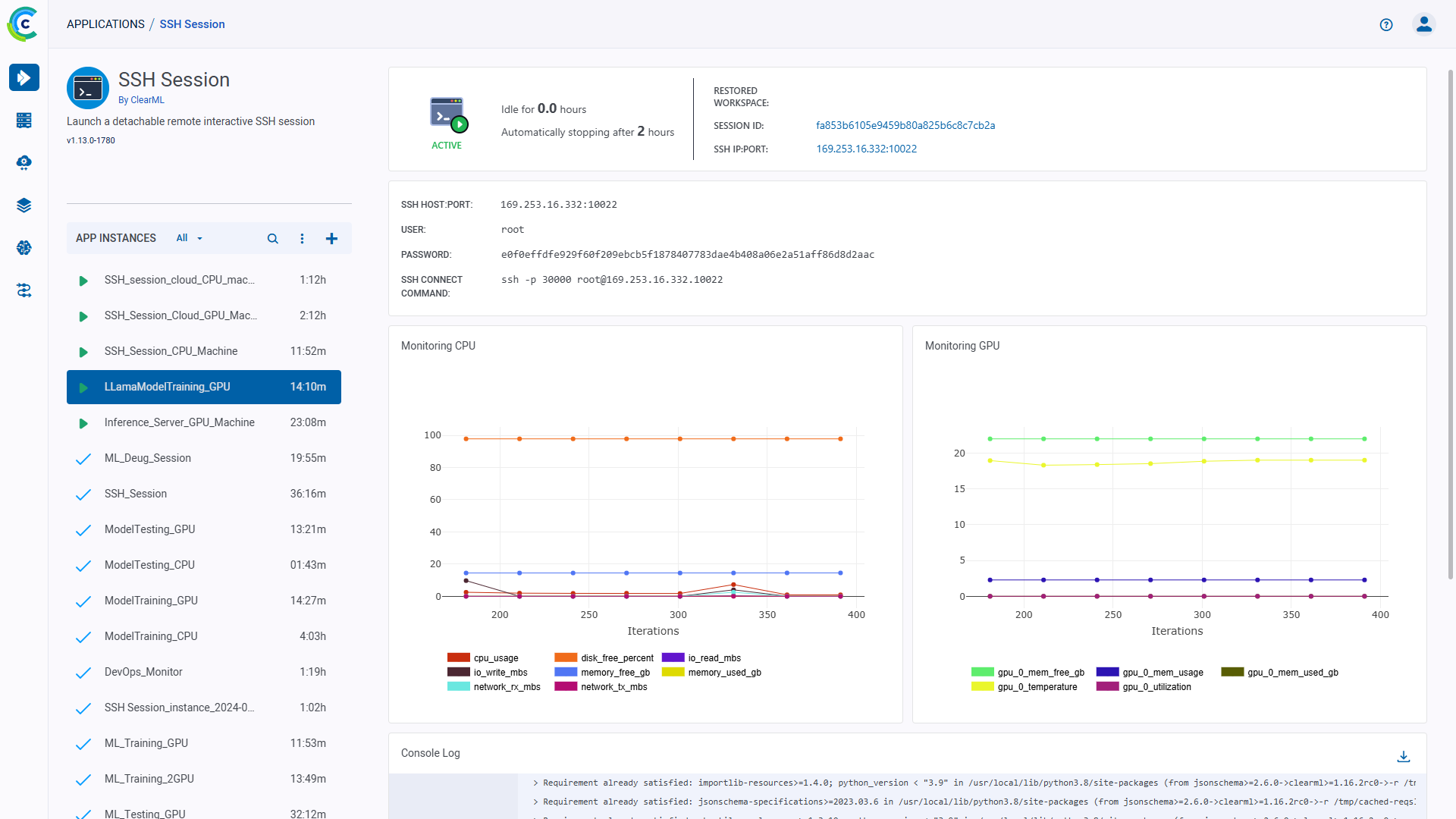The width and height of the screenshot is (1456, 819).
Task: Click the ClearML logo at top left
Action: click(x=23, y=24)
